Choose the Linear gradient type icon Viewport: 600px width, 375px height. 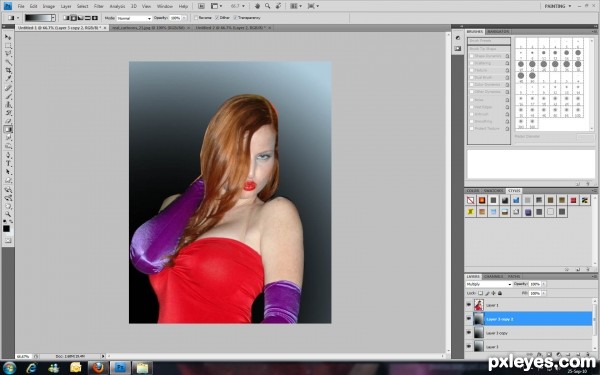tap(66, 18)
